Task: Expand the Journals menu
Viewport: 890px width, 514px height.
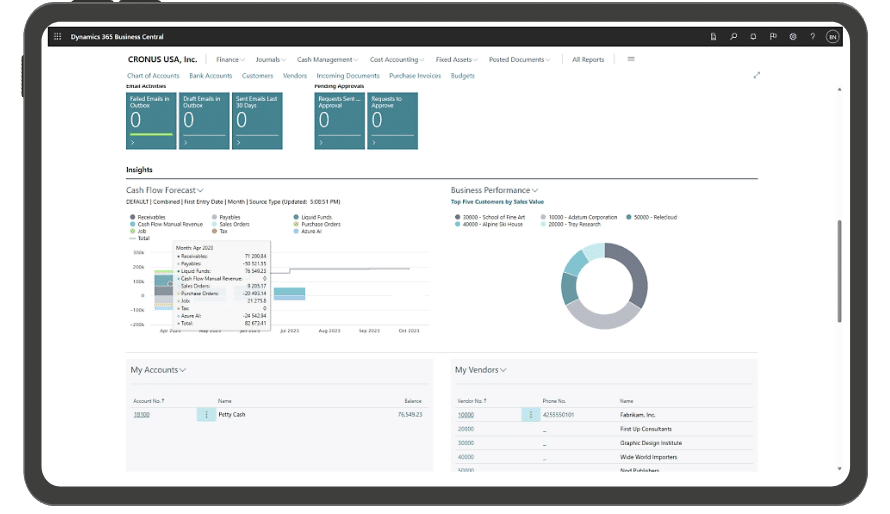Action: (x=270, y=60)
